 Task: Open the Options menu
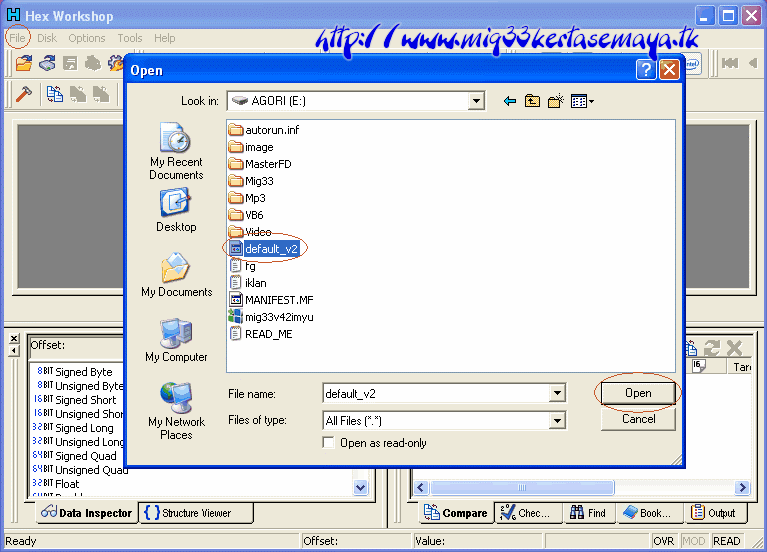(x=87, y=38)
